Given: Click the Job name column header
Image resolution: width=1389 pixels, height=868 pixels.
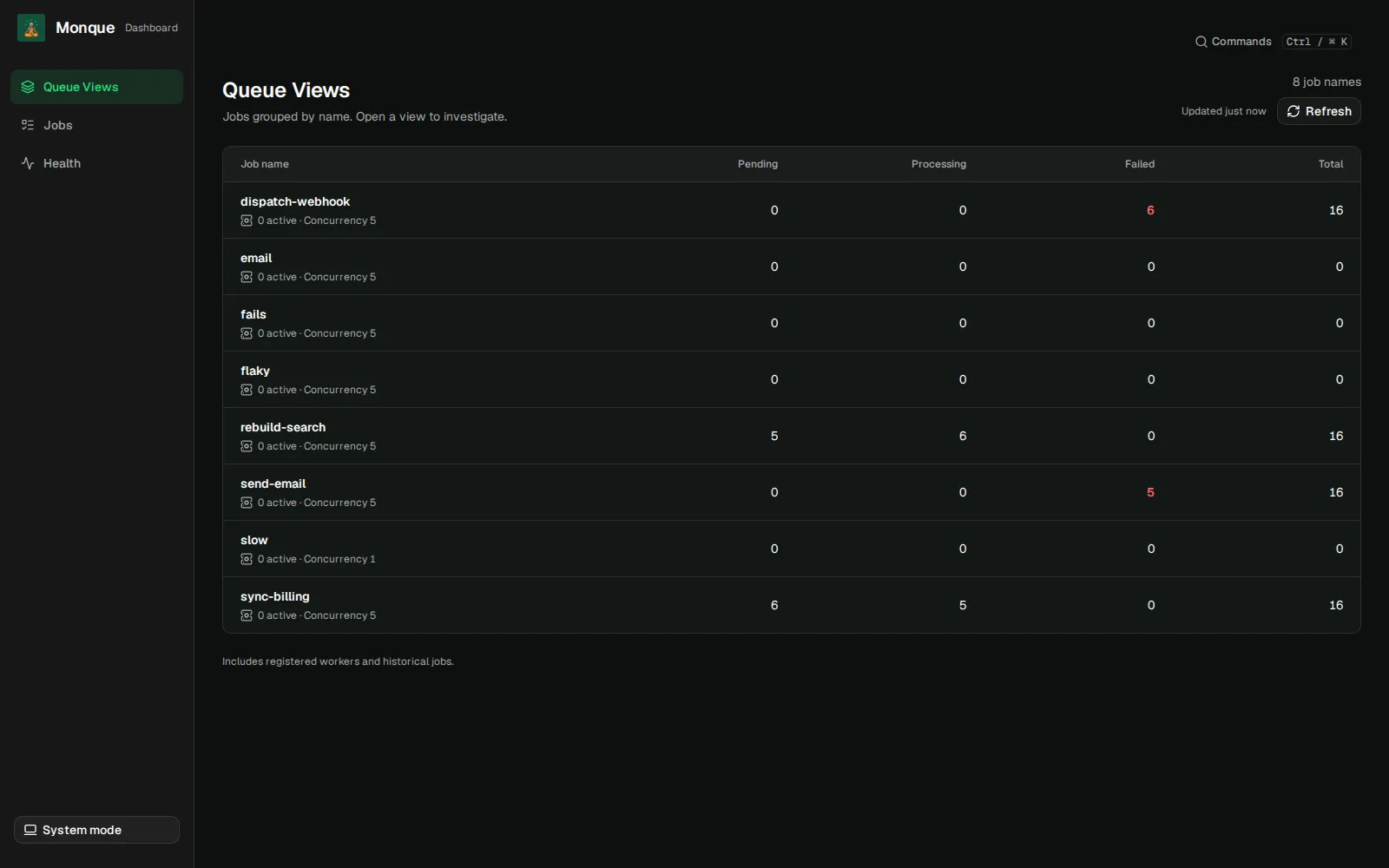Looking at the screenshot, I should pos(265,164).
